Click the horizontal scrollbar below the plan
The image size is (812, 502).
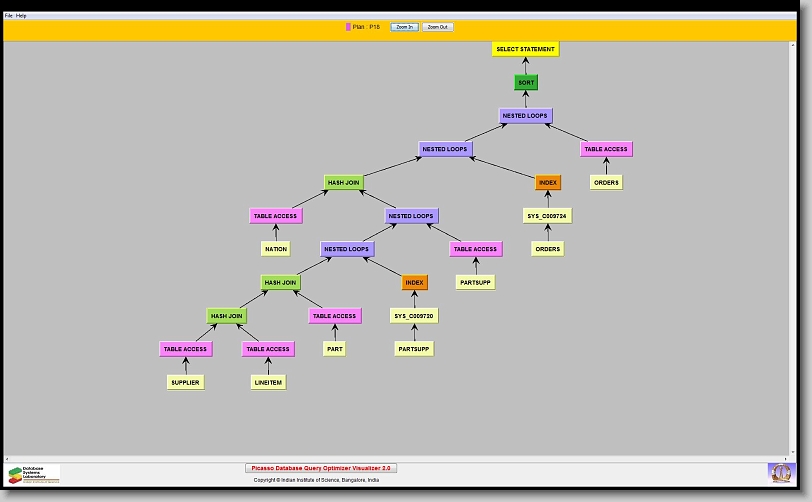click(400, 458)
